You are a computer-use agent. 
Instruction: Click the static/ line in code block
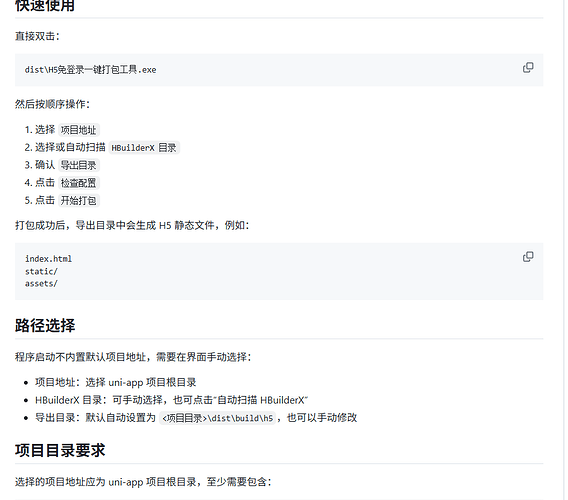tap(41, 271)
